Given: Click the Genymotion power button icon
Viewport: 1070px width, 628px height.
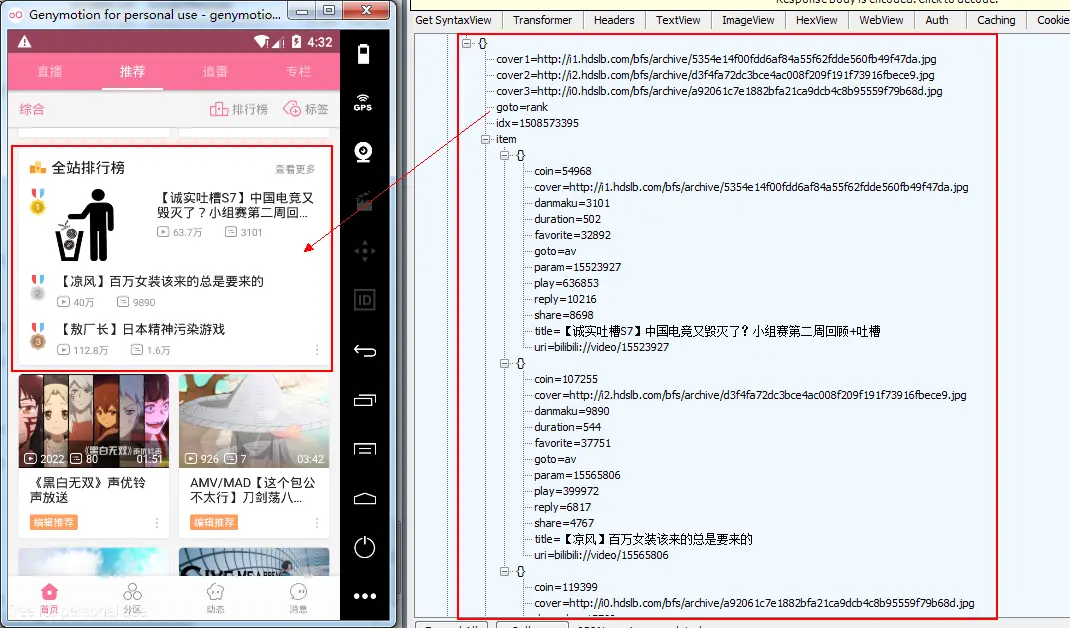Looking at the screenshot, I should click(364, 547).
